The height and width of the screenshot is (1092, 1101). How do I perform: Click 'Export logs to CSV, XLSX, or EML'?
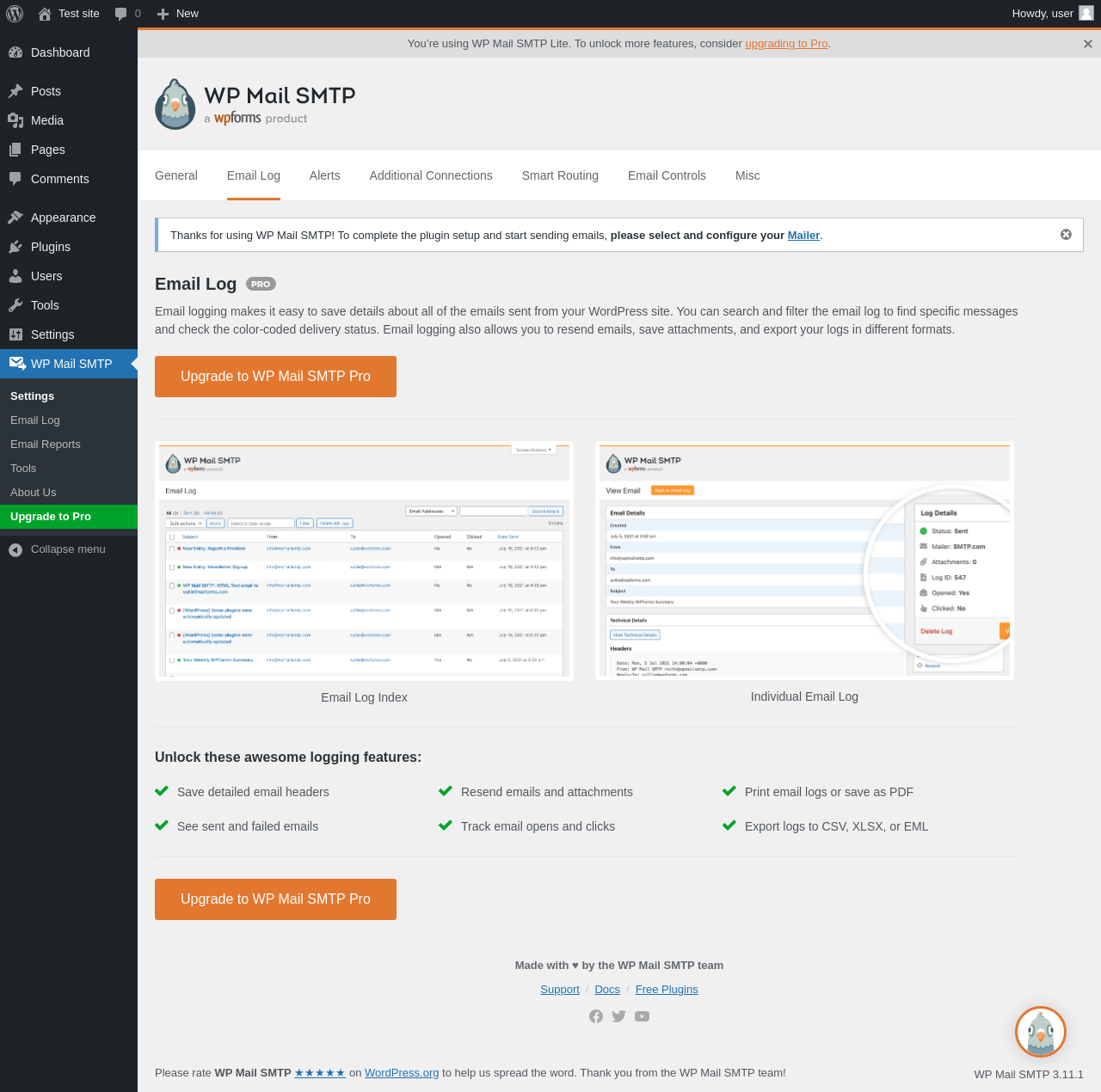[837, 826]
